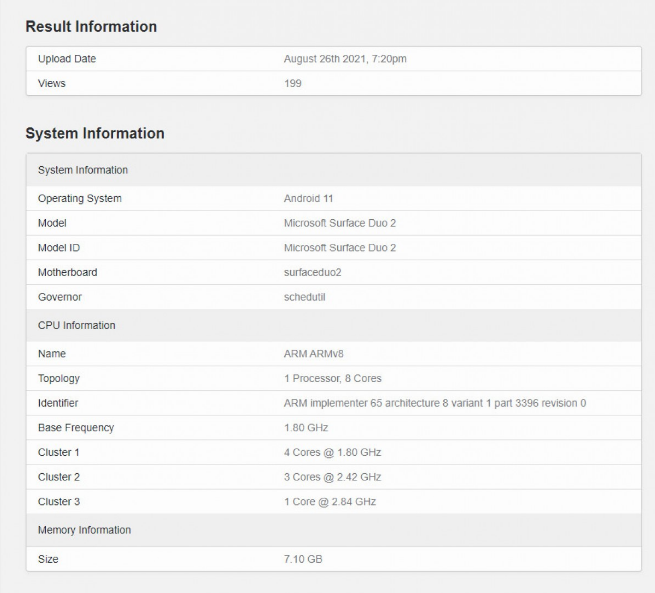The image size is (655, 593).
Task: Select the '1 Core @ 2.84 GHz' value
Action: click(330, 502)
